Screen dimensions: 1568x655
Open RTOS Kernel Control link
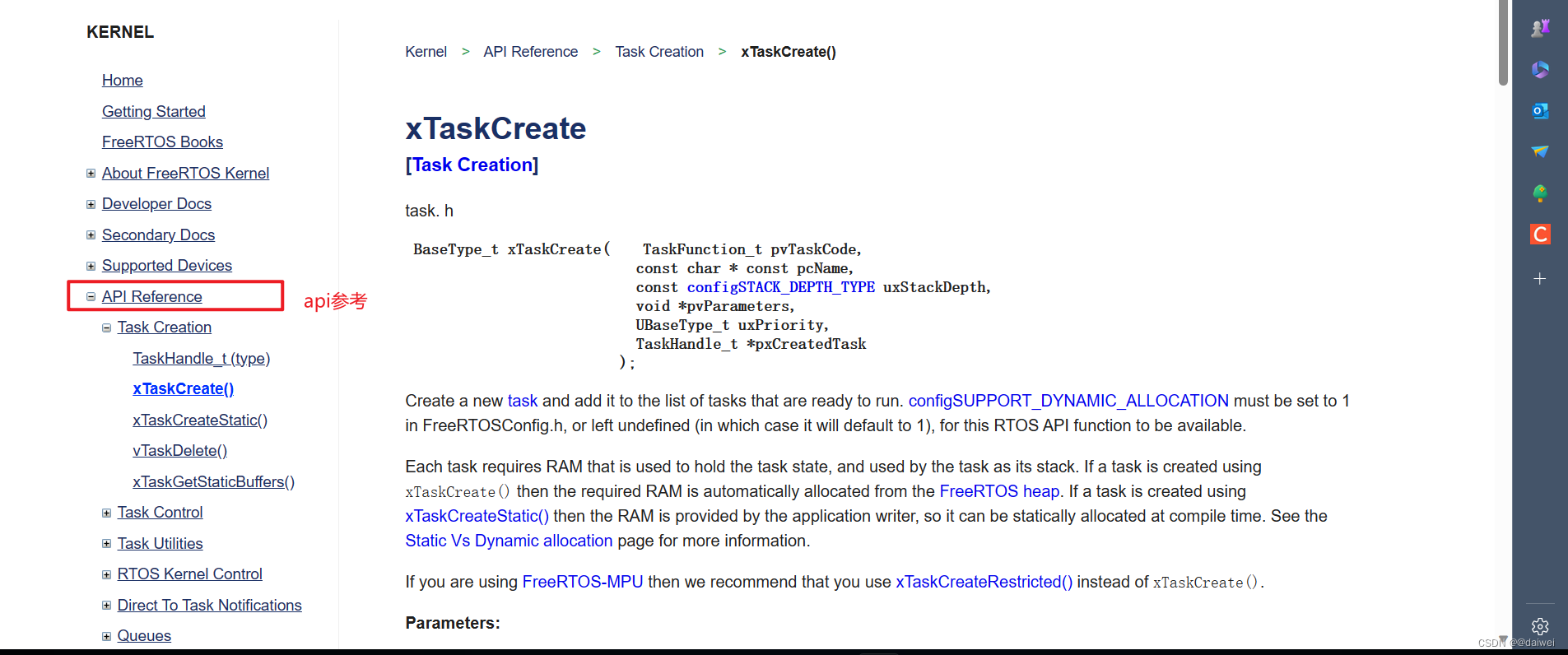tap(189, 574)
